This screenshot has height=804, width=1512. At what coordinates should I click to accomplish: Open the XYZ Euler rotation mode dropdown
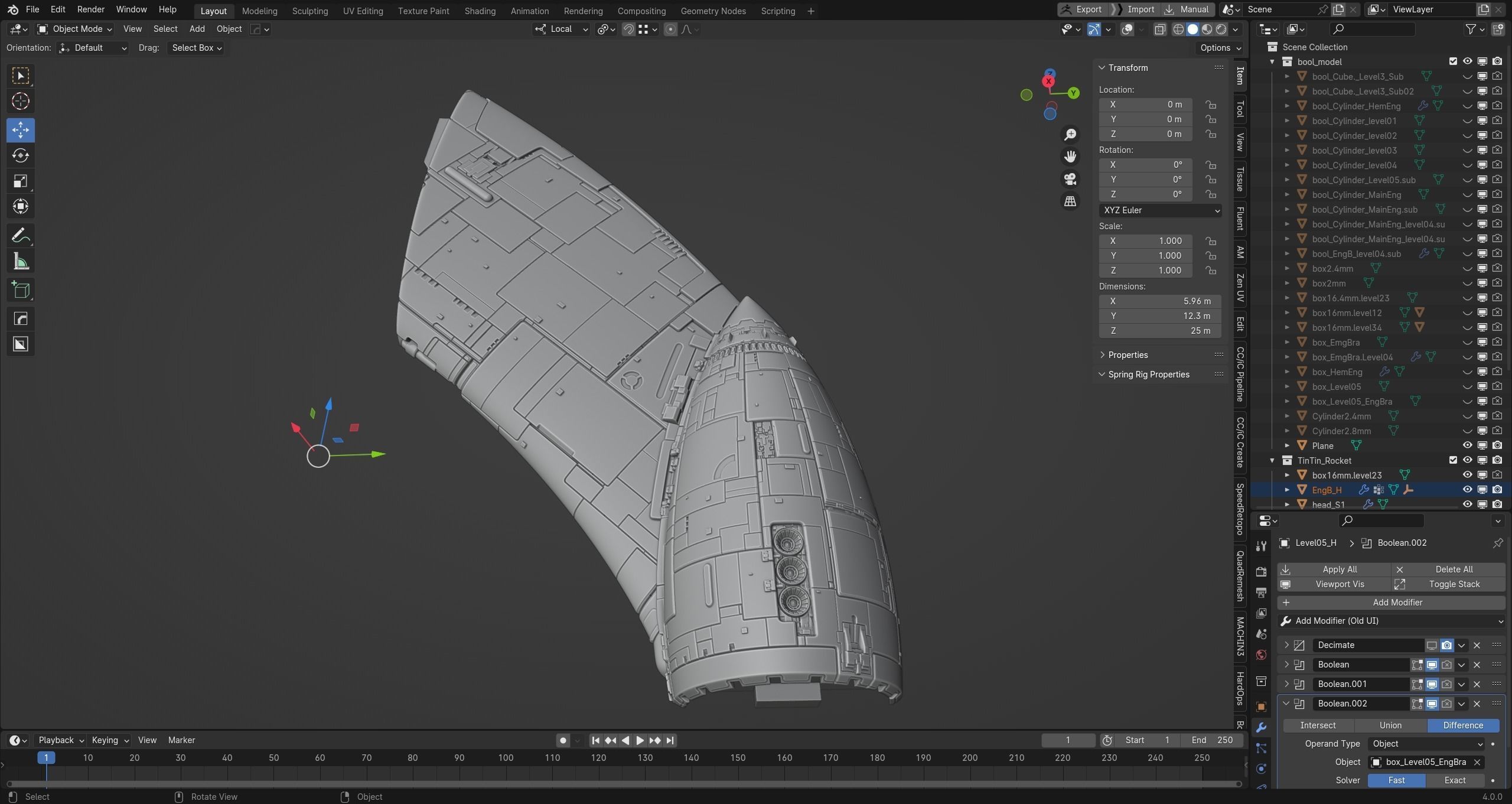[x=1160, y=210]
